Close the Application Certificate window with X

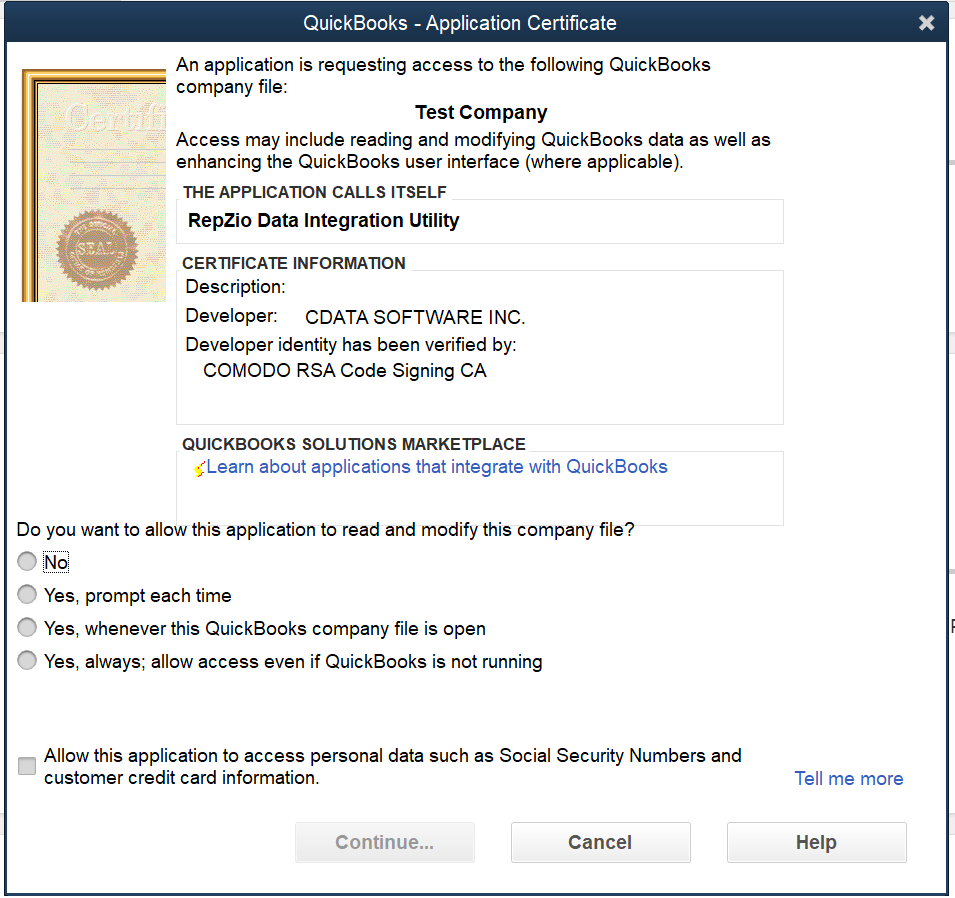click(x=926, y=23)
